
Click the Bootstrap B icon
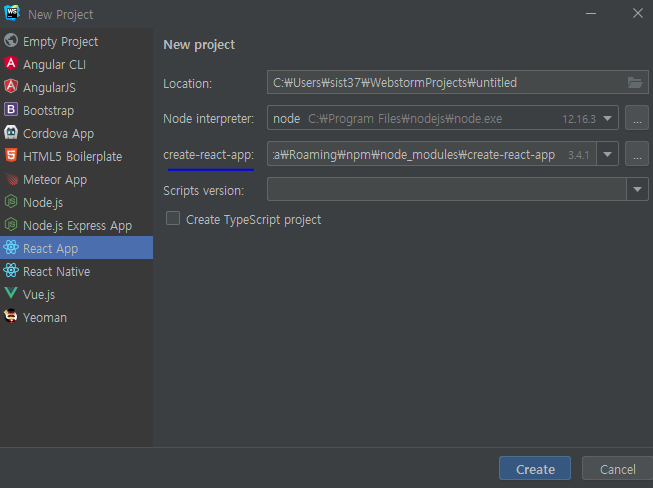coord(11,110)
